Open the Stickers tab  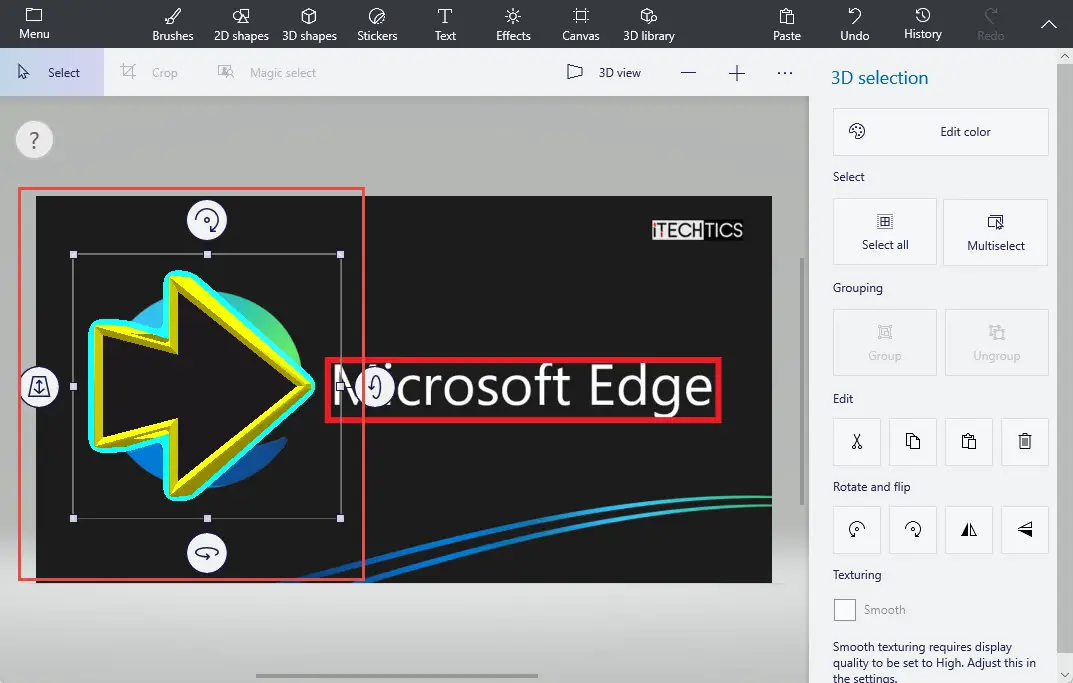[x=377, y=24]
